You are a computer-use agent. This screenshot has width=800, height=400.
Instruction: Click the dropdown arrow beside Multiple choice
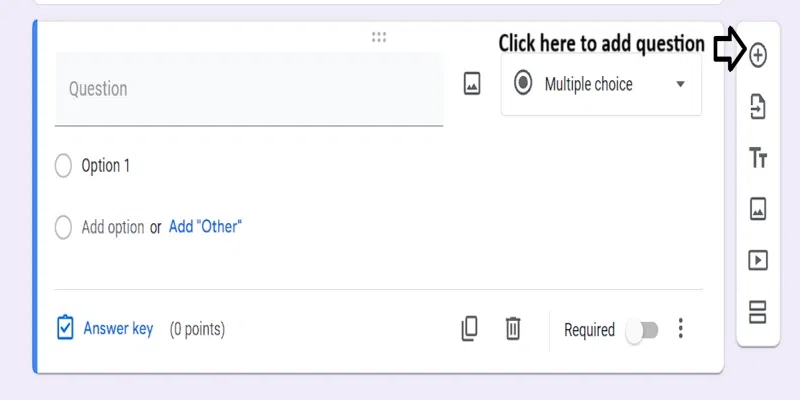[x=681, y=85]
